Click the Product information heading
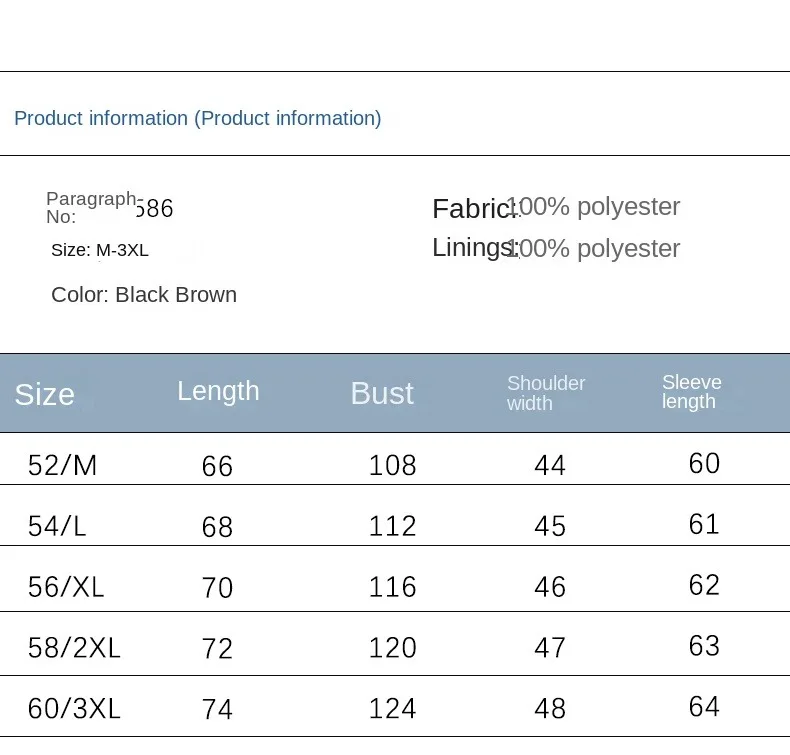The width and height of the screenshot is (790, 755). (197, 118)
